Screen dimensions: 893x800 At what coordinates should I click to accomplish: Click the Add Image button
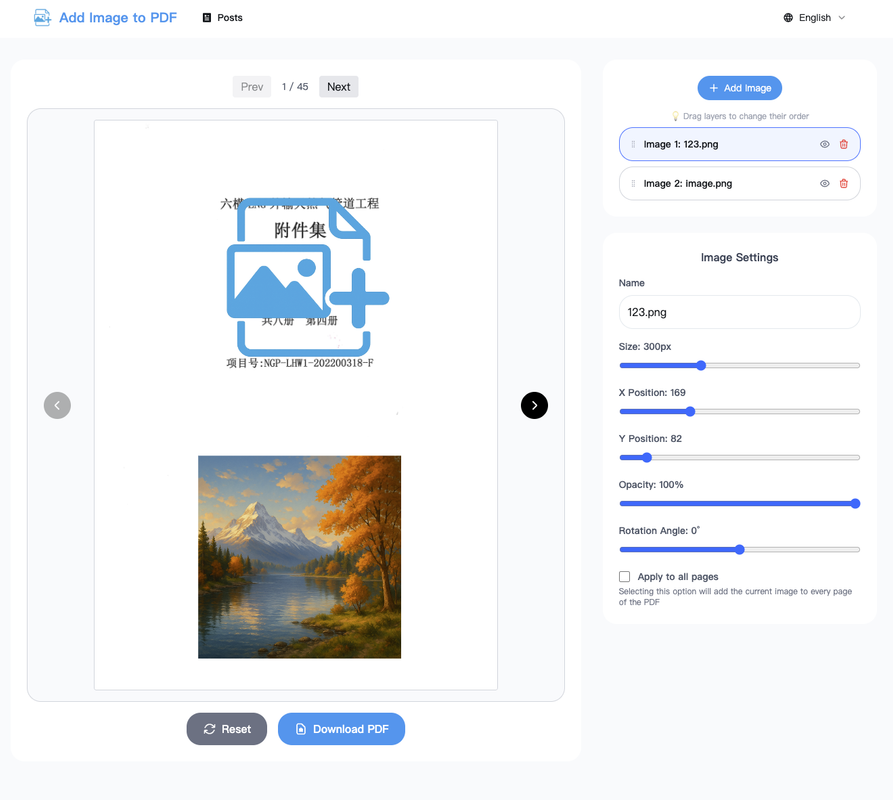point(739,88)
